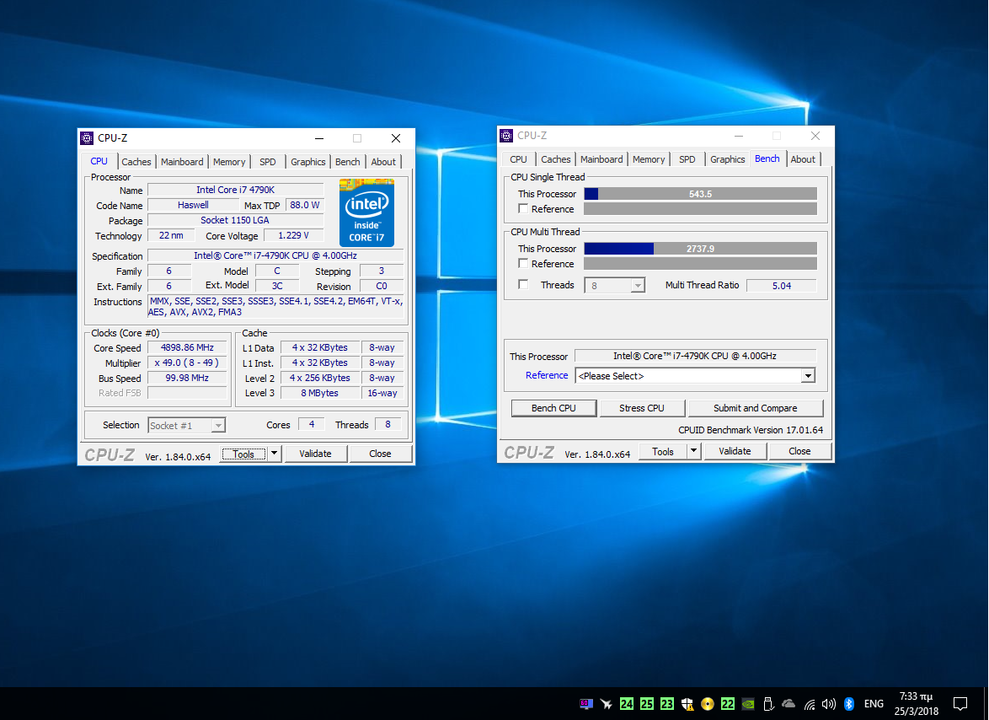Click the Single Thread Reference empty bar
989x720 pixels.
[x=700, y=209]
